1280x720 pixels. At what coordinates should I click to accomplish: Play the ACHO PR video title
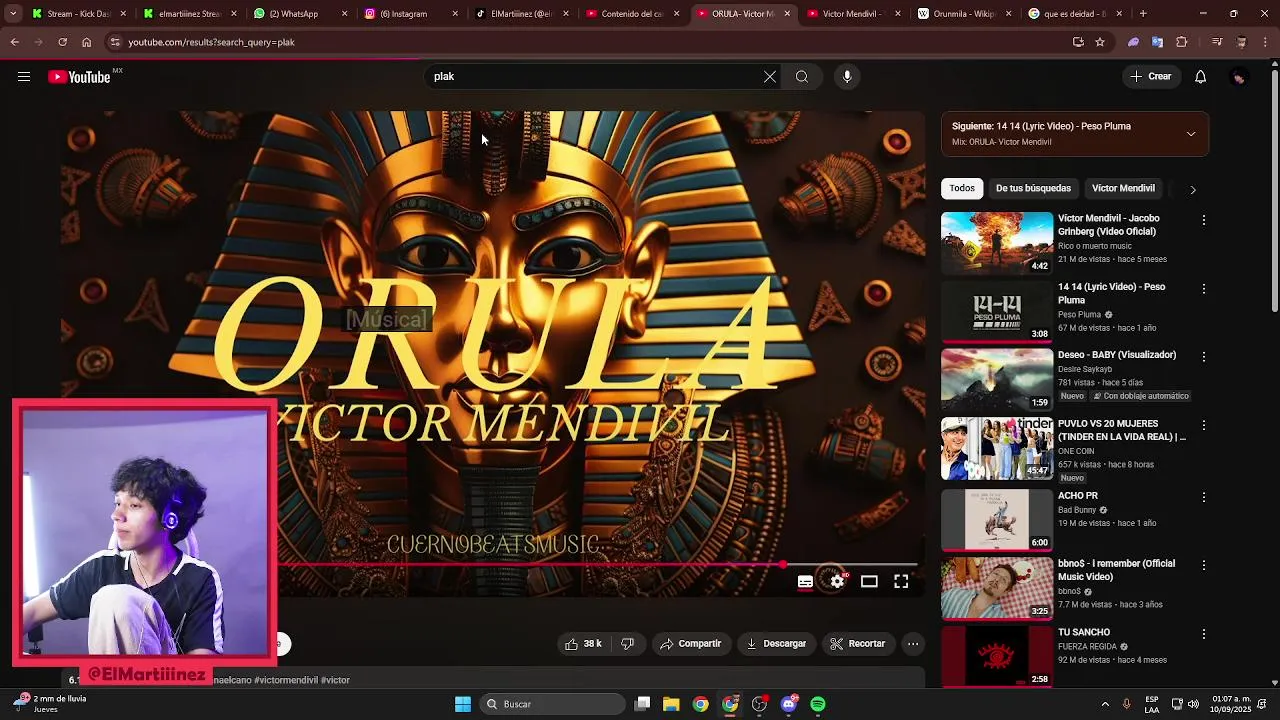click(1078, 496)
